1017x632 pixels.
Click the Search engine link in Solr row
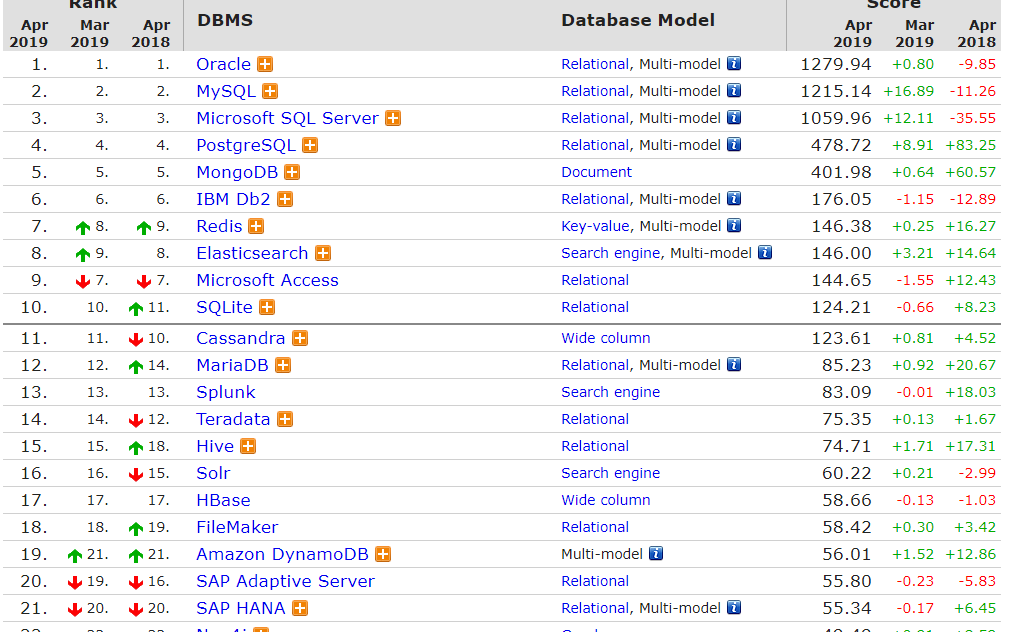coord(610,473)
